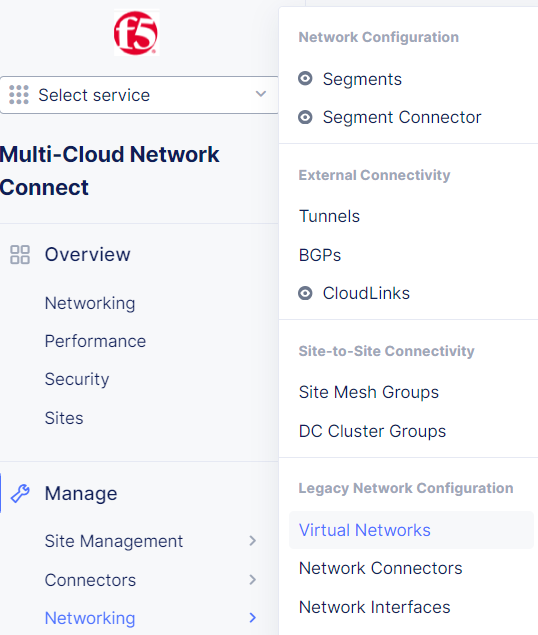Open DC Cluster Groups
This screenshot has height=635, width=538.
(372, 431)
